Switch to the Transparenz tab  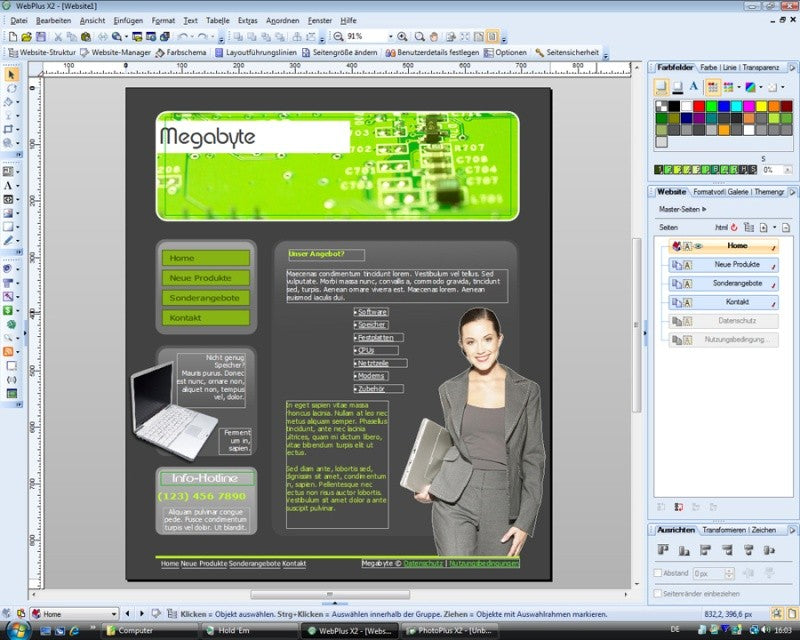pos(760,67)
